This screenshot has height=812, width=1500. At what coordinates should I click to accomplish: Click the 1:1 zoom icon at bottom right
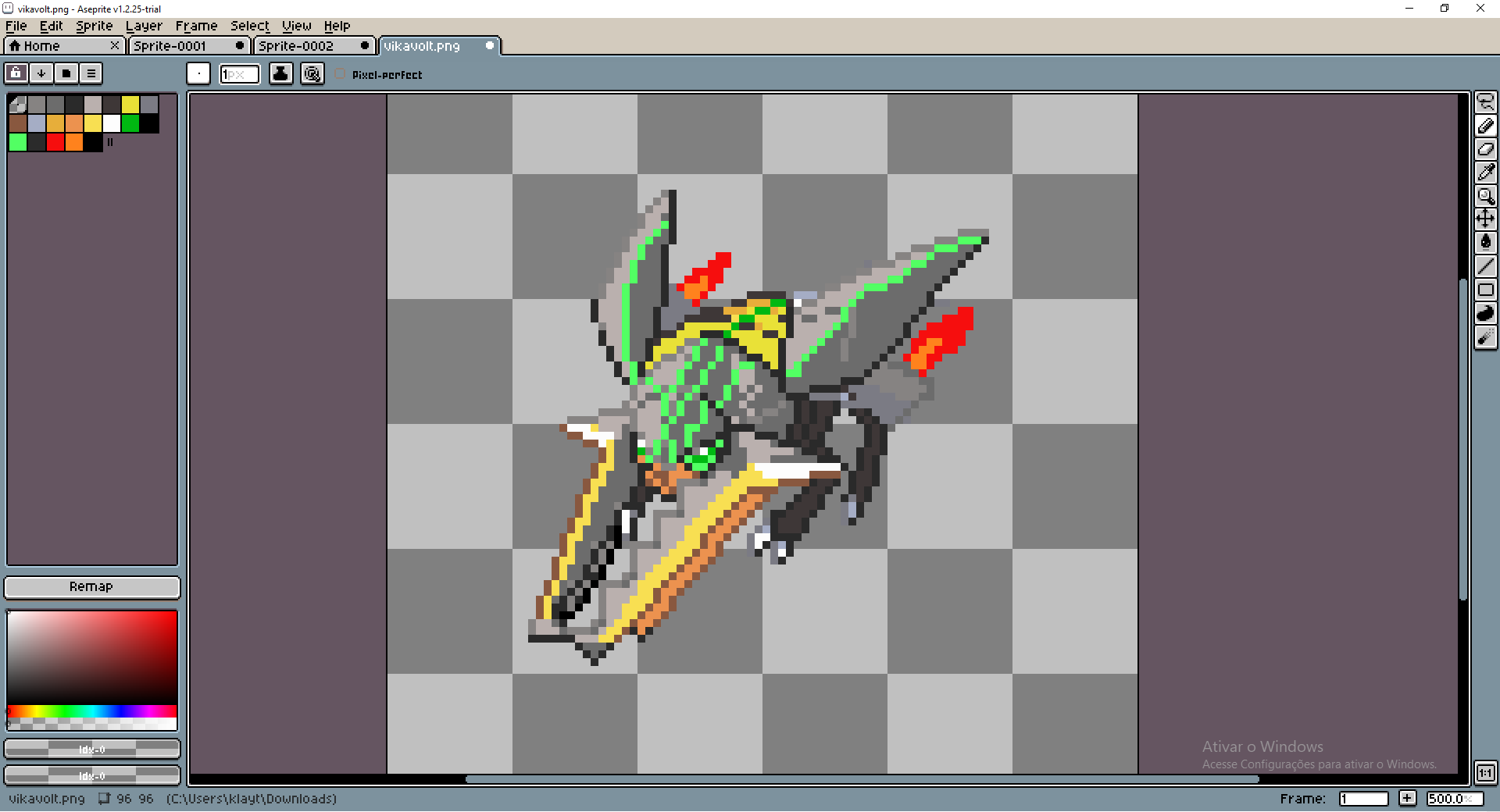click(1485, 773)
